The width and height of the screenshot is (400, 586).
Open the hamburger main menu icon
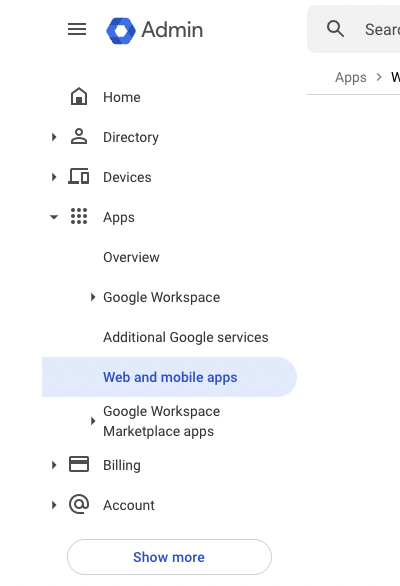click(77, 29)
